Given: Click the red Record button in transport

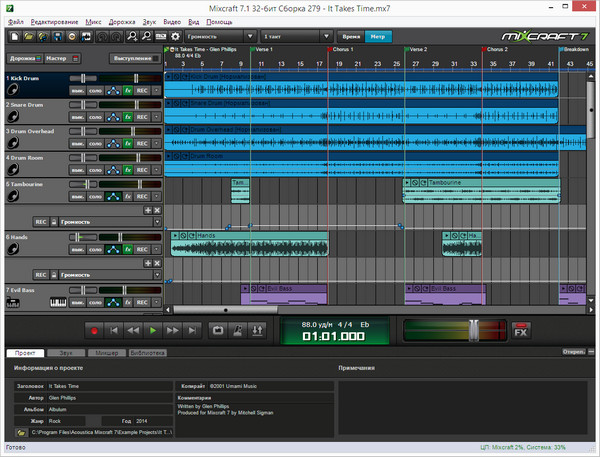Looking at the screenshot, I should [95, 329].
